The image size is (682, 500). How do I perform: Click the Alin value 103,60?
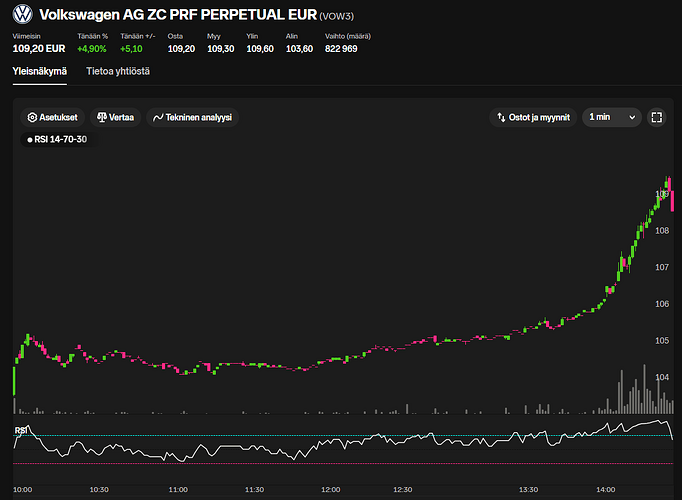299,49
